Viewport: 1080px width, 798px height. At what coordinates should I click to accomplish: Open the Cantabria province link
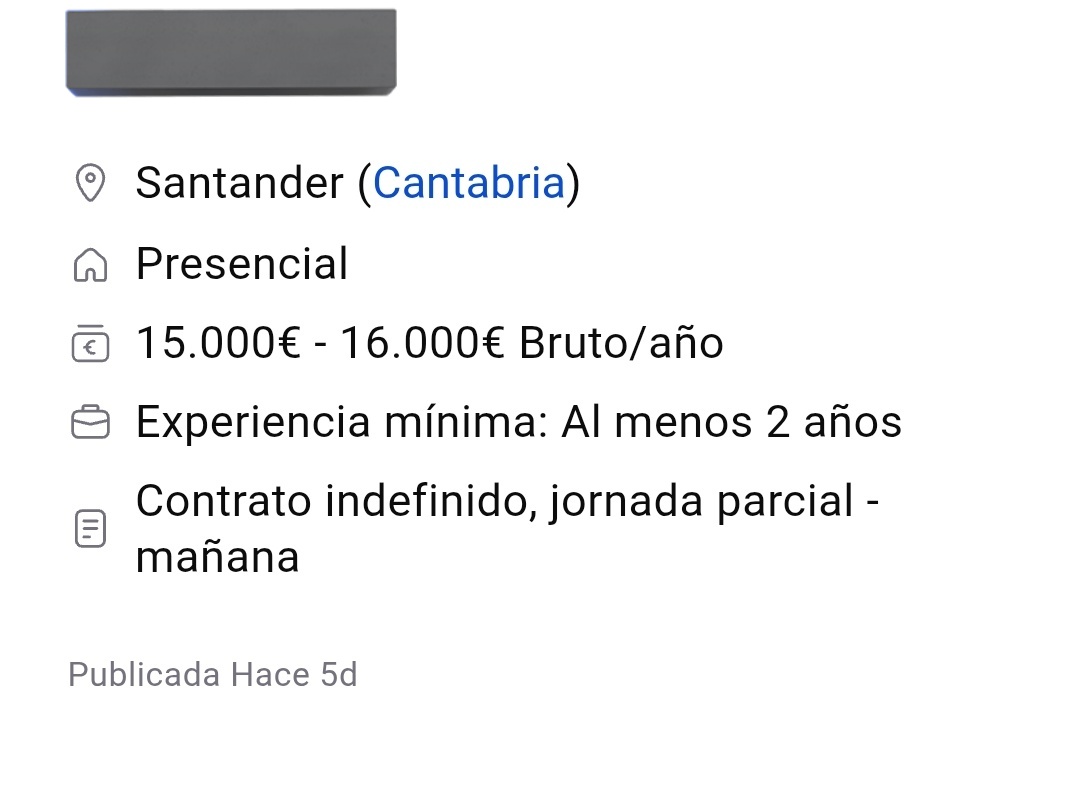coord(468,183)
